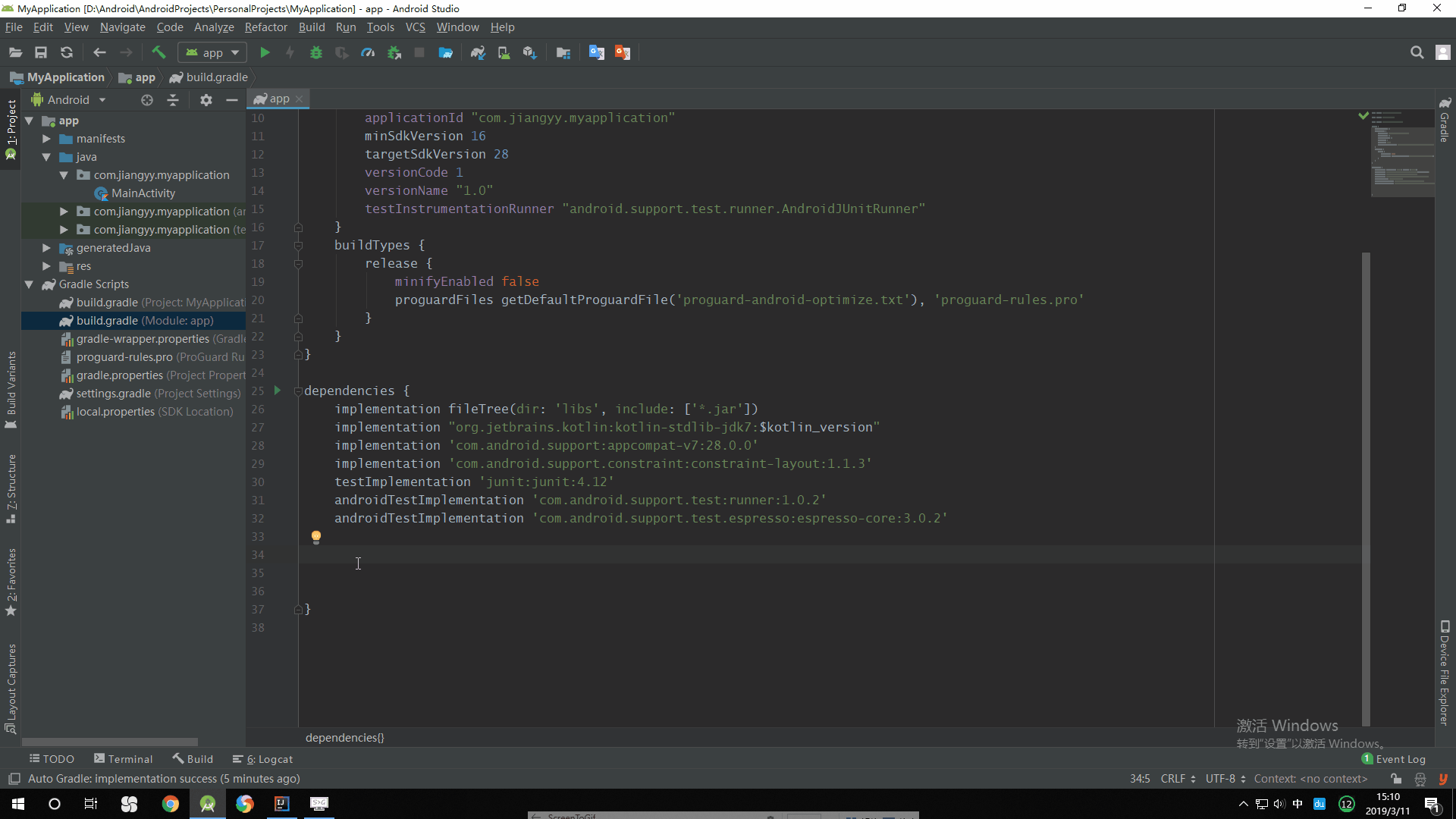Open the app run configuration dropdown

pyautogui.click(x=213, y=53)
